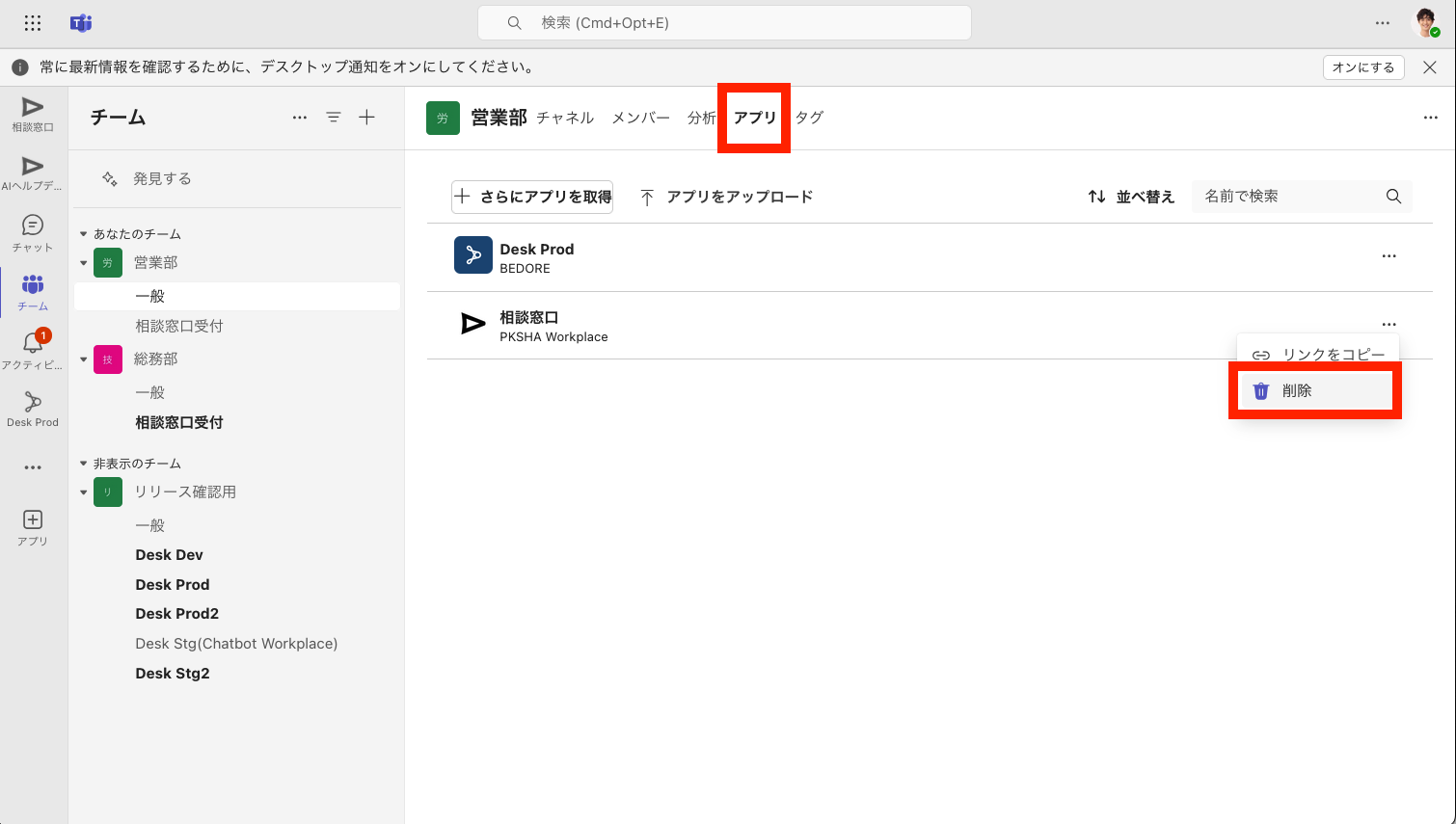1456x824 pixels.
Task: Open teams panel more options ellipsis
Action: click(300, 118)
